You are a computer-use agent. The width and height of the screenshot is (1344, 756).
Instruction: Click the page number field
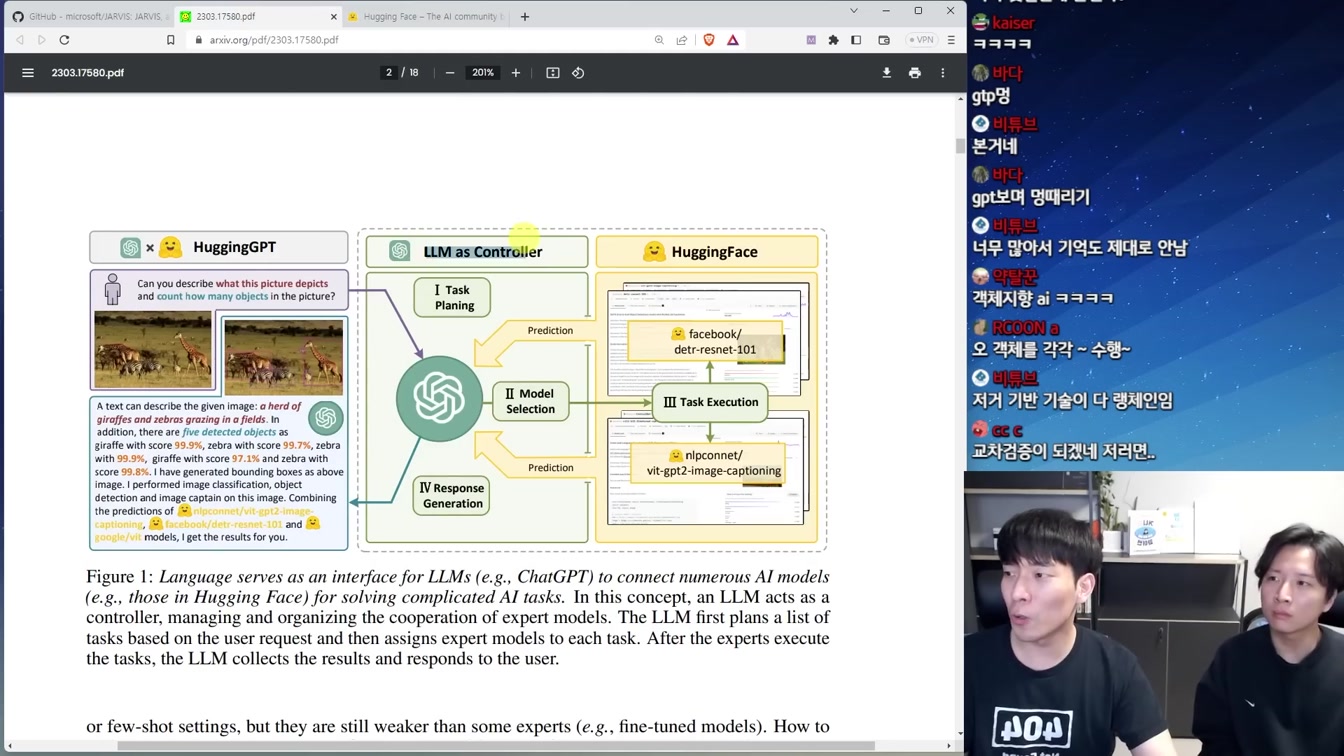tap(389, 73)
